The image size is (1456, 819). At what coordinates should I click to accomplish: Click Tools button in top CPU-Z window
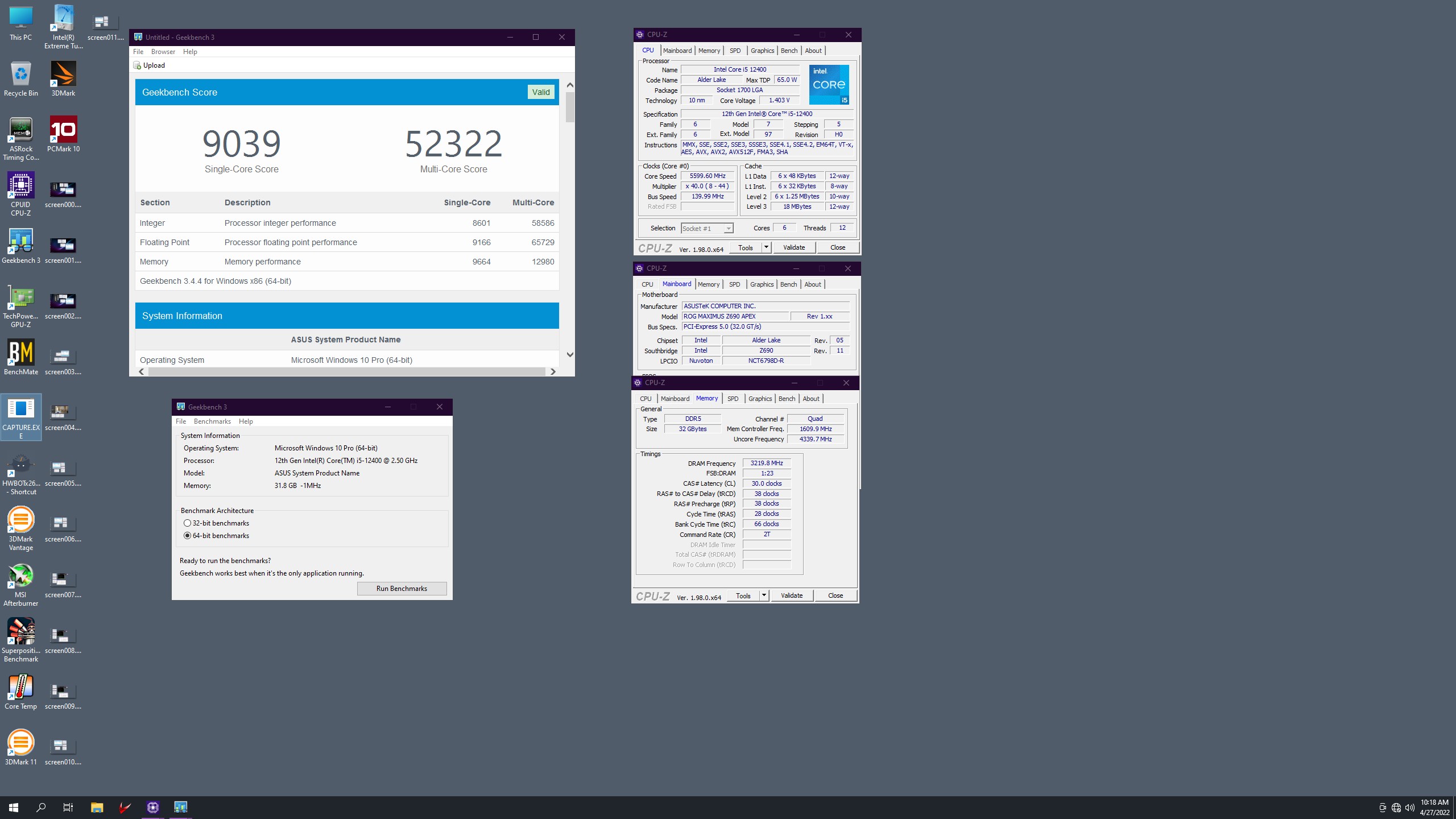click(x=745, y=247)
